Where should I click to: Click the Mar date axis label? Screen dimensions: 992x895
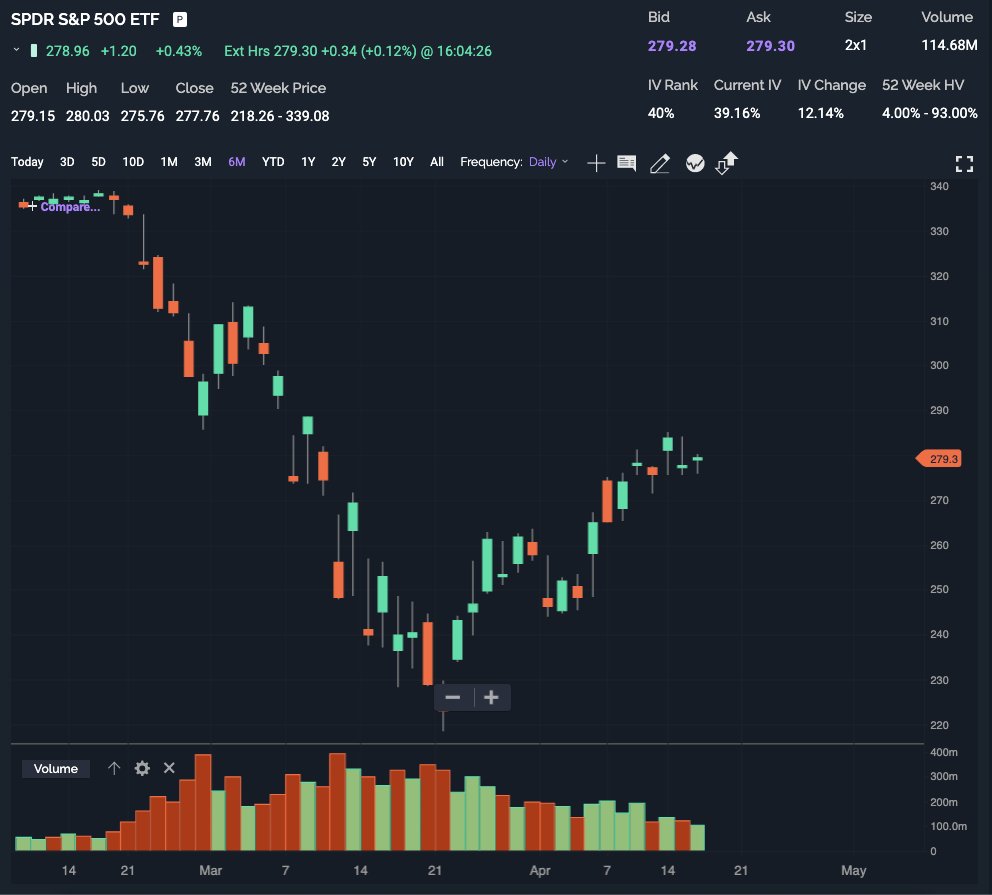point(211,870)
